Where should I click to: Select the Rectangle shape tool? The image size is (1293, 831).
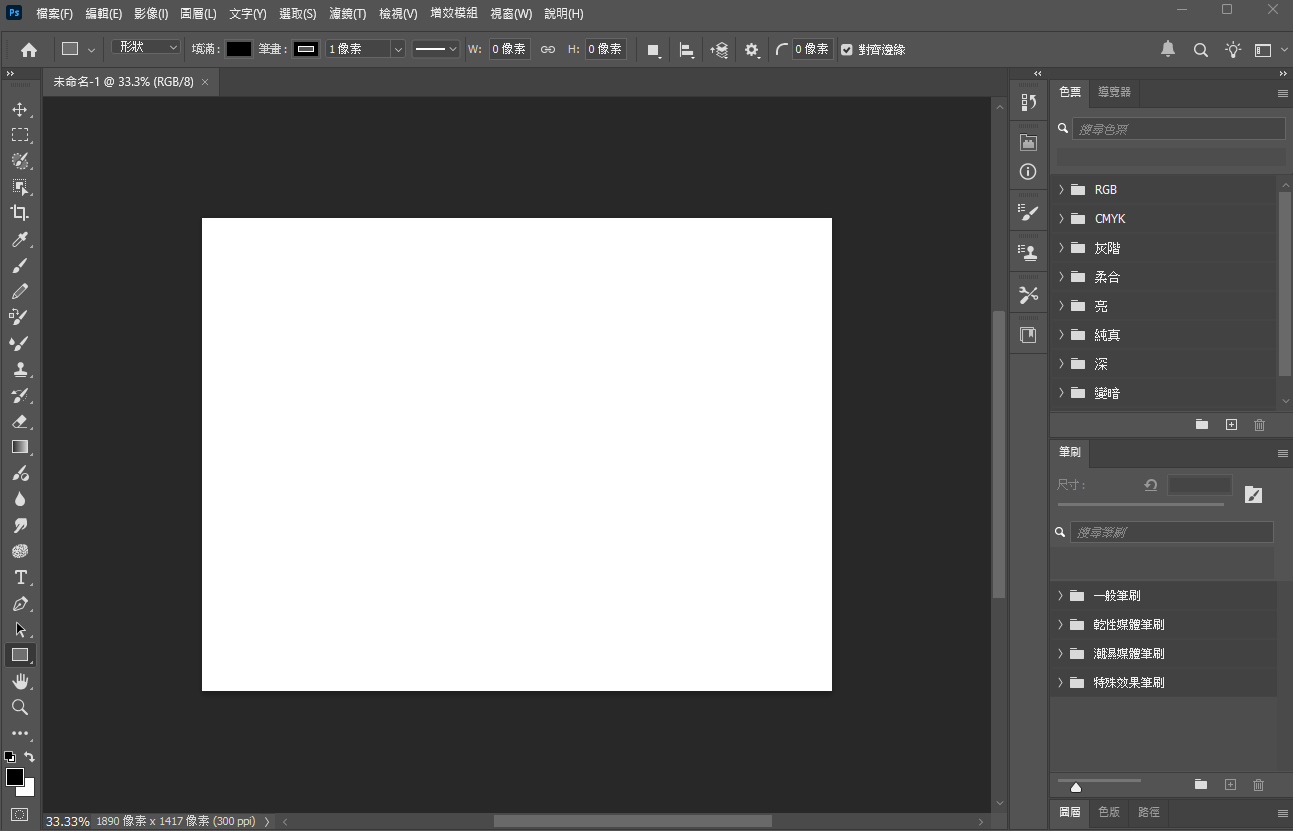(x=19, y=655)
